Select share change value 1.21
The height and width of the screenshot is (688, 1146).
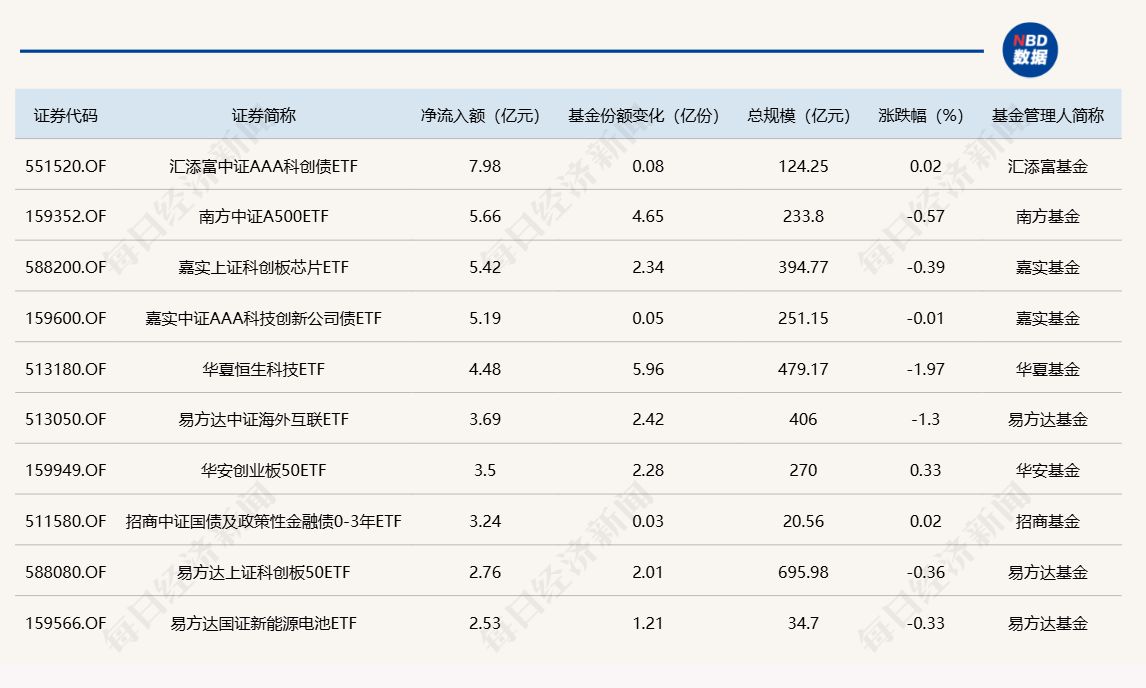[648, 623]
